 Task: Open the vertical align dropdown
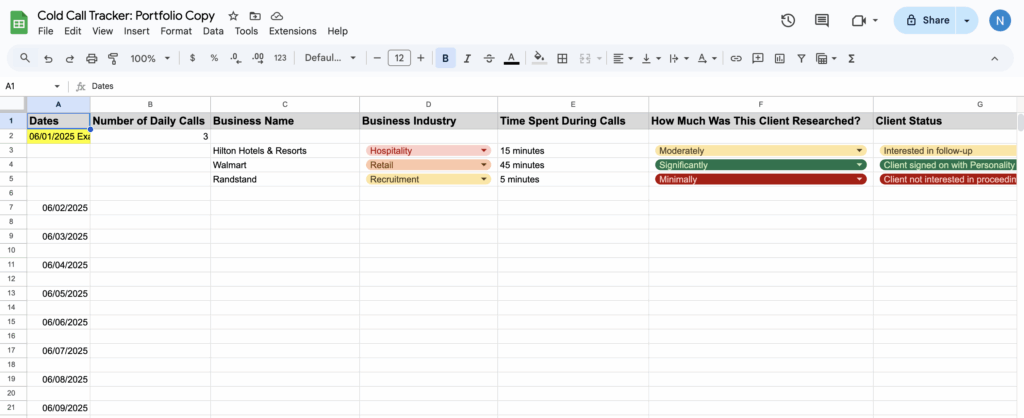(651, 58)
